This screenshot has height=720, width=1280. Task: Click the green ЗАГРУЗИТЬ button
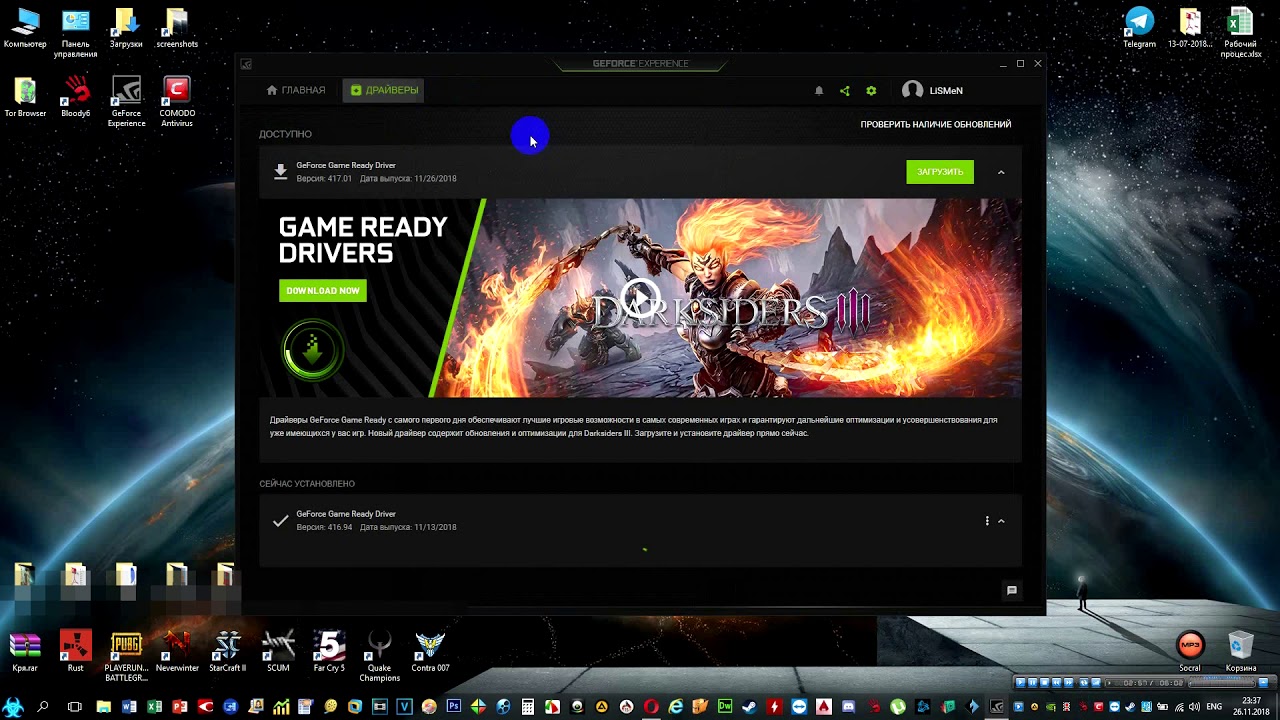click(x=940, y=172)
